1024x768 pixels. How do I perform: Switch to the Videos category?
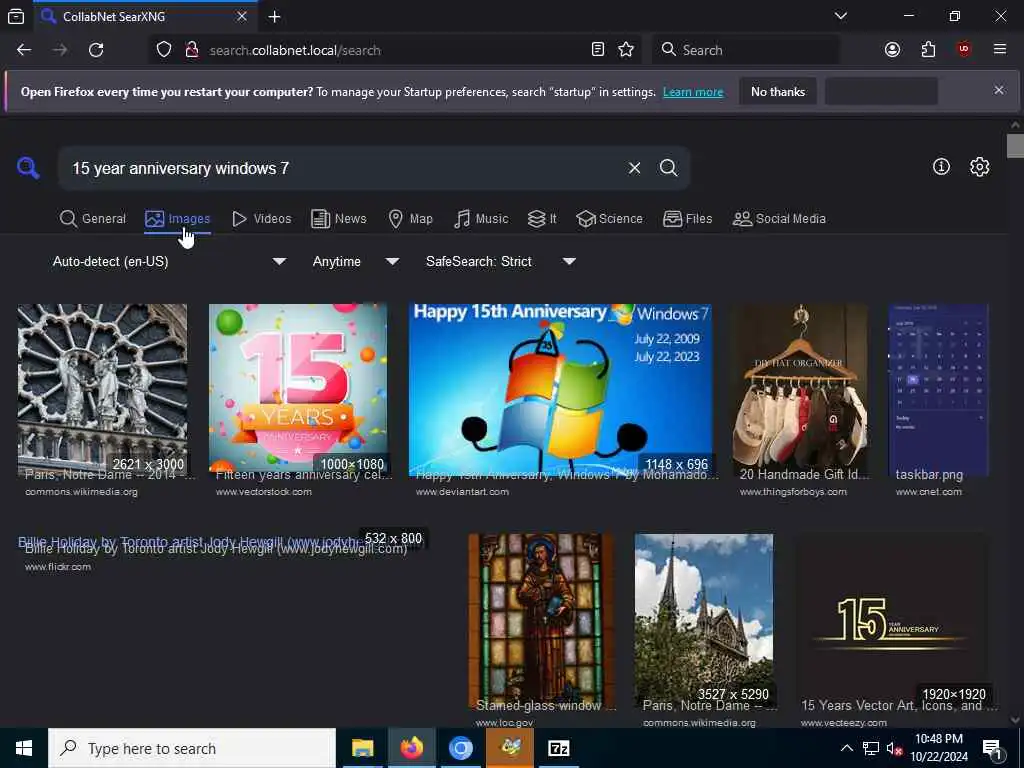point(262,219)
